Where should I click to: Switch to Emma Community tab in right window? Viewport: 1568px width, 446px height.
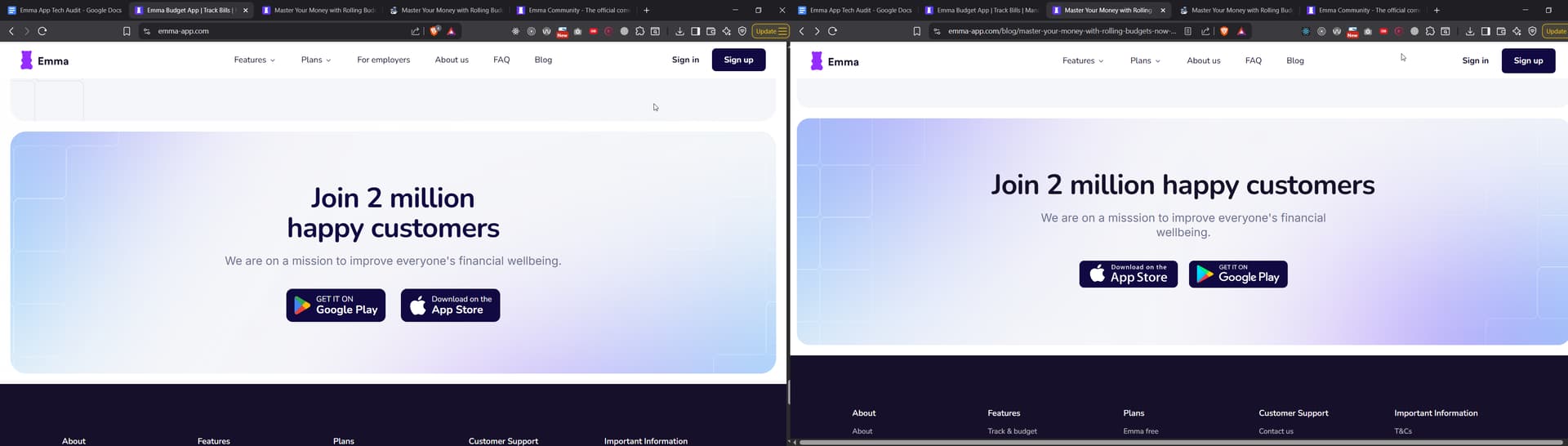click(1364, 10)
